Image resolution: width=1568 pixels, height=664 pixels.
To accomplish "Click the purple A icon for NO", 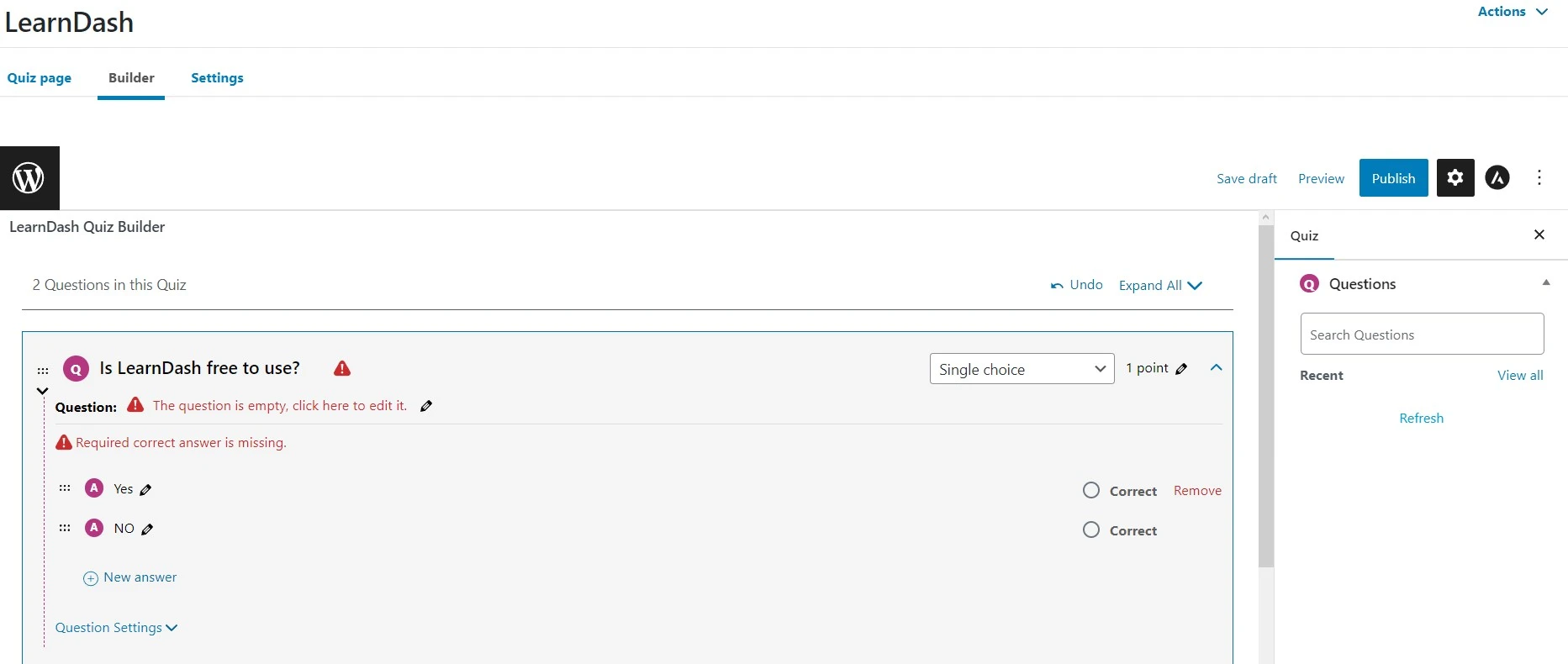I will coord(94,528).
